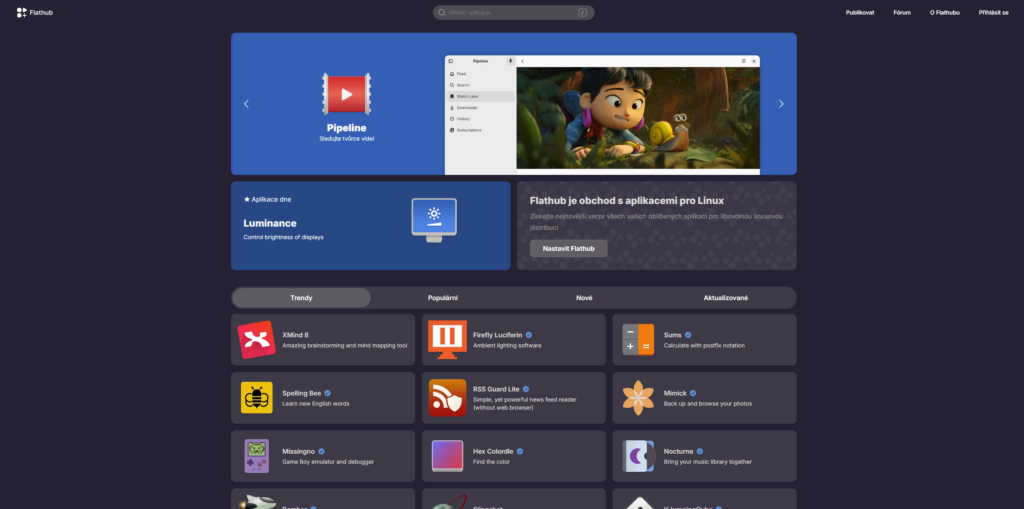Open the Nocturne music icon
The image size is (1024, 509).
tap(638, 456)
